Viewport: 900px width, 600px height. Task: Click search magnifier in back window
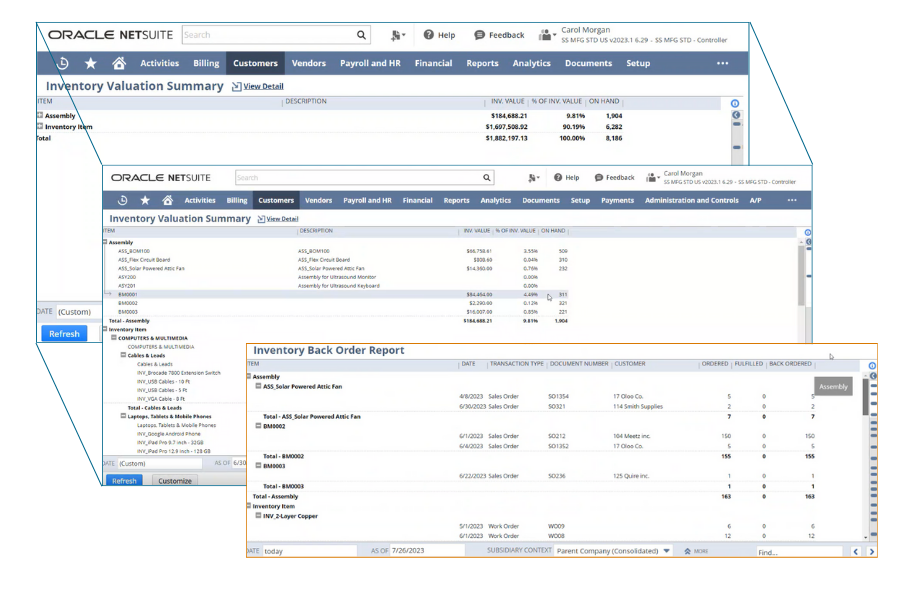click(361, 35)
